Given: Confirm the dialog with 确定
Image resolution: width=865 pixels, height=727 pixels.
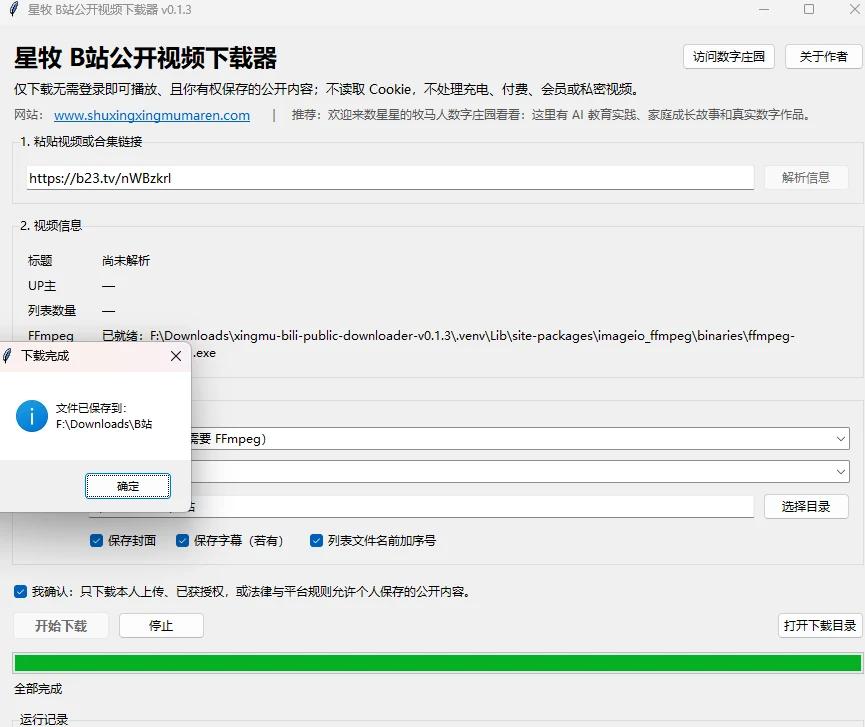Looking at the screenshot, I should pos(128,486).
